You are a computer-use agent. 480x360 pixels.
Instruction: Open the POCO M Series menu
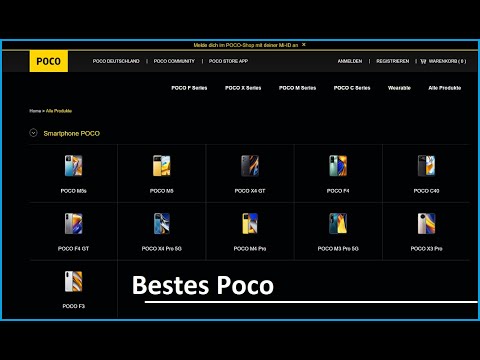[x=297, y=88]
